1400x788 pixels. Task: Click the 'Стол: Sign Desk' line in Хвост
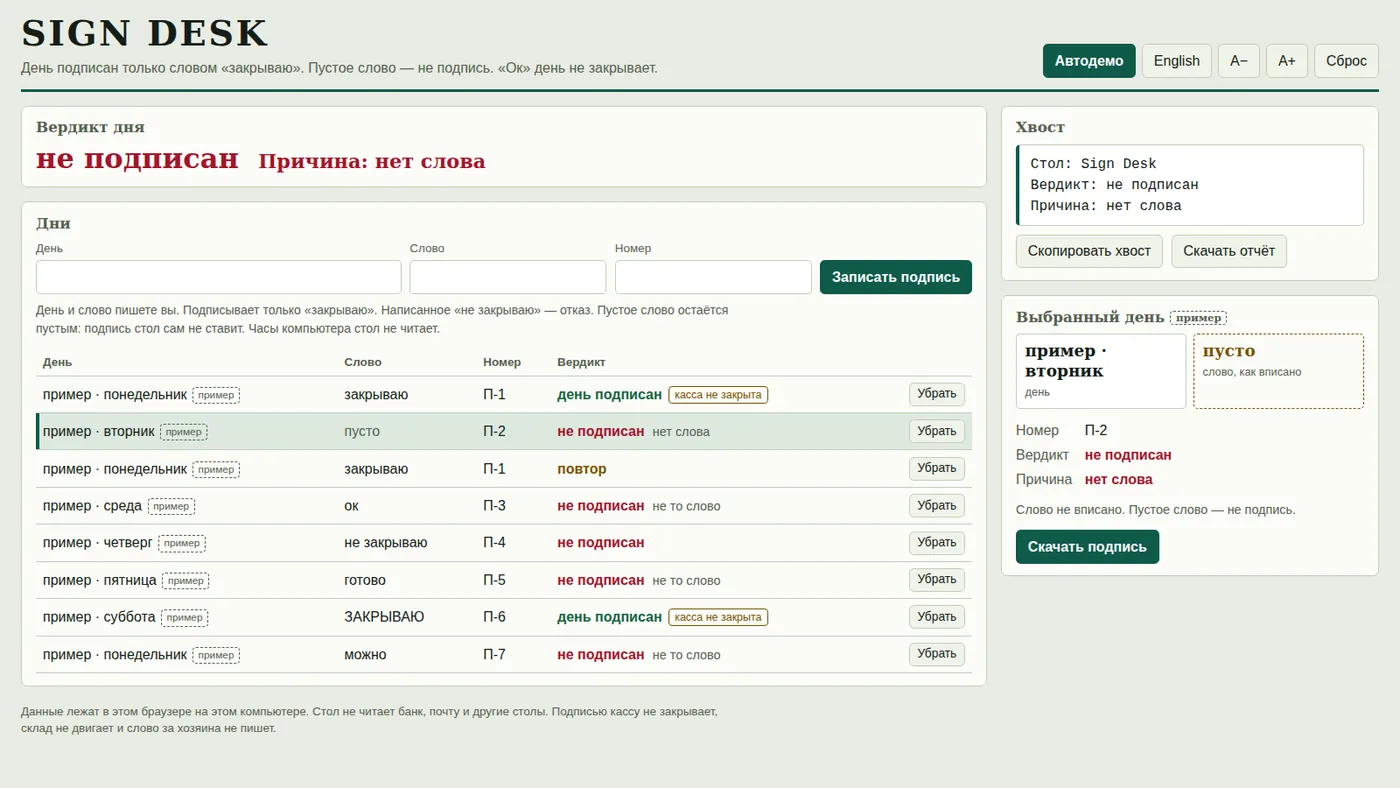click(x=1093, y=164)
